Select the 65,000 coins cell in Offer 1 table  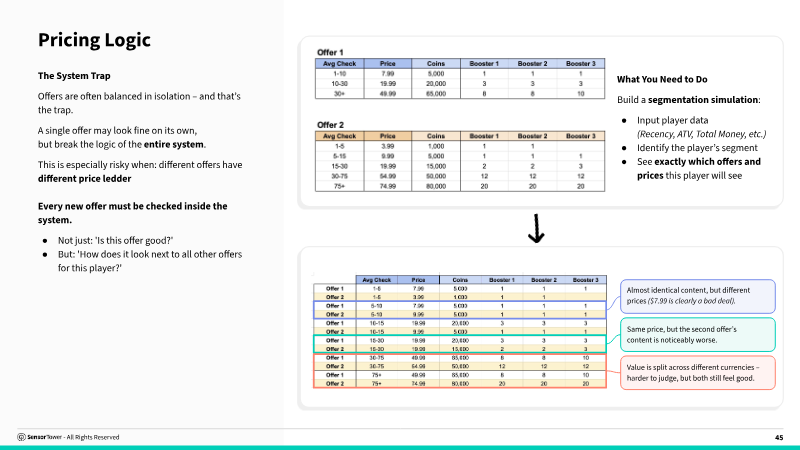point(436,93)
